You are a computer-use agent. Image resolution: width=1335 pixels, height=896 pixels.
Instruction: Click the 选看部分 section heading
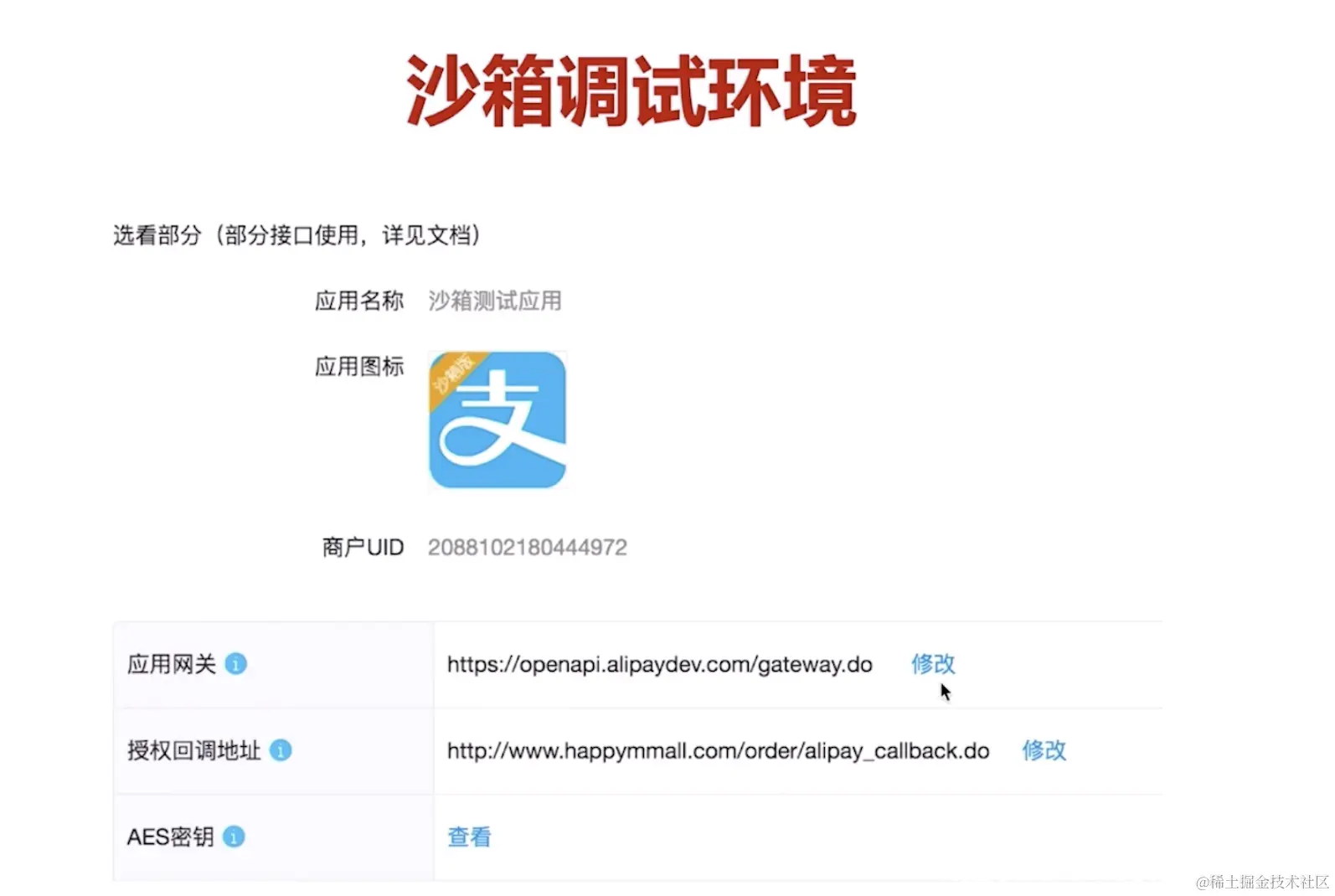[x=297, y=235]
